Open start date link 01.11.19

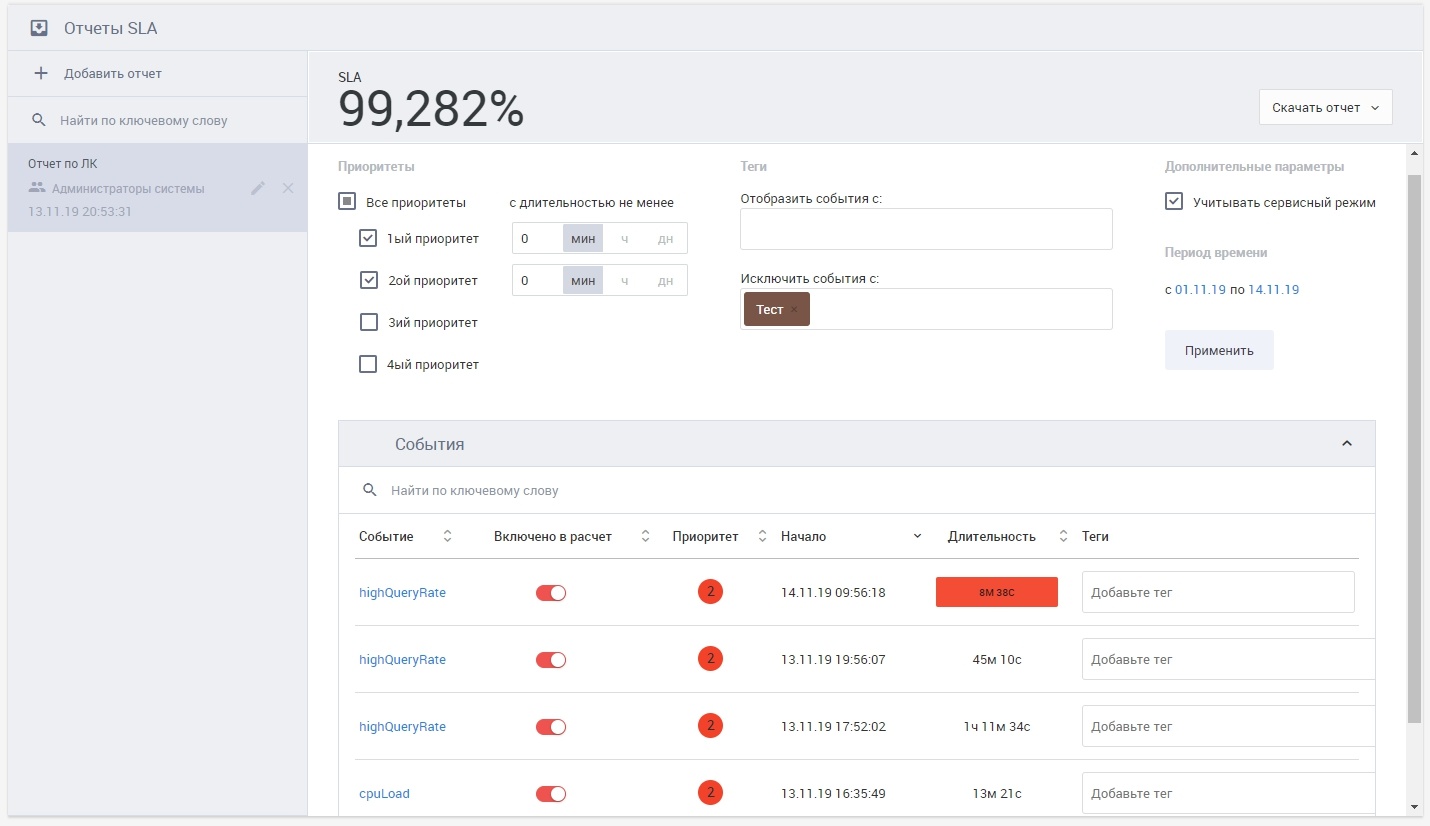[1200, 290]
